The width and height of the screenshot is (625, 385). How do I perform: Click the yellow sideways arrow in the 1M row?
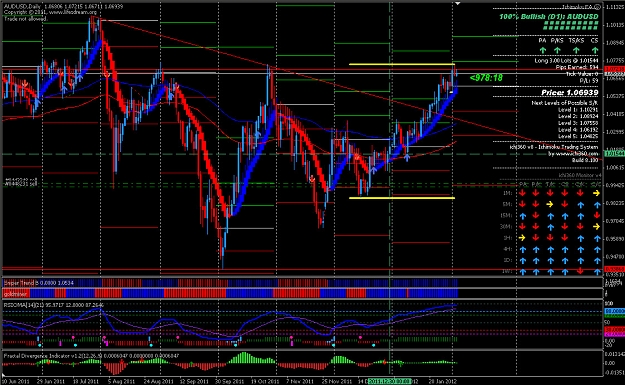[x=596, y=193]
